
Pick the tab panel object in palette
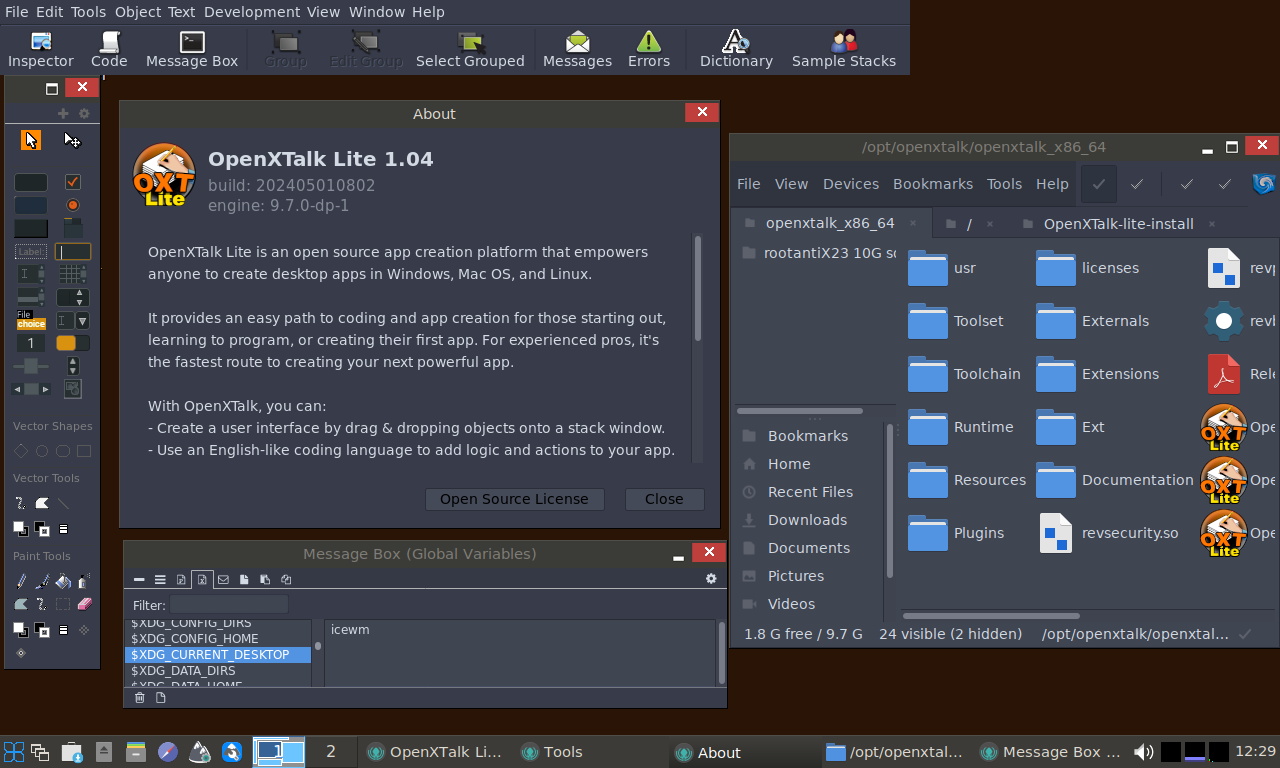click(73, 228)
